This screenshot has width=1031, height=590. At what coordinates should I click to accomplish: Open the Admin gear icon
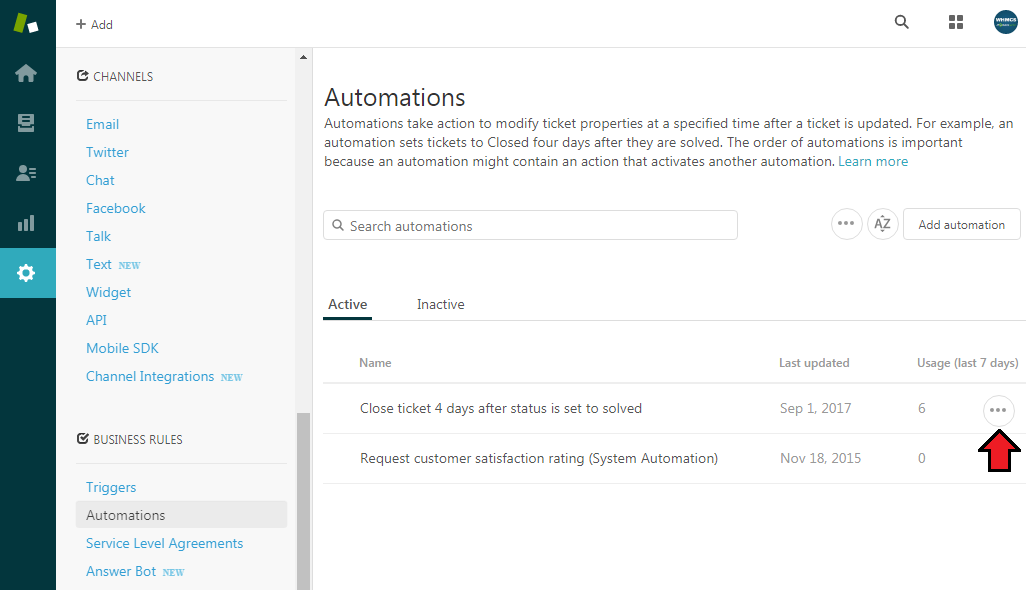[x=26, y=273]
